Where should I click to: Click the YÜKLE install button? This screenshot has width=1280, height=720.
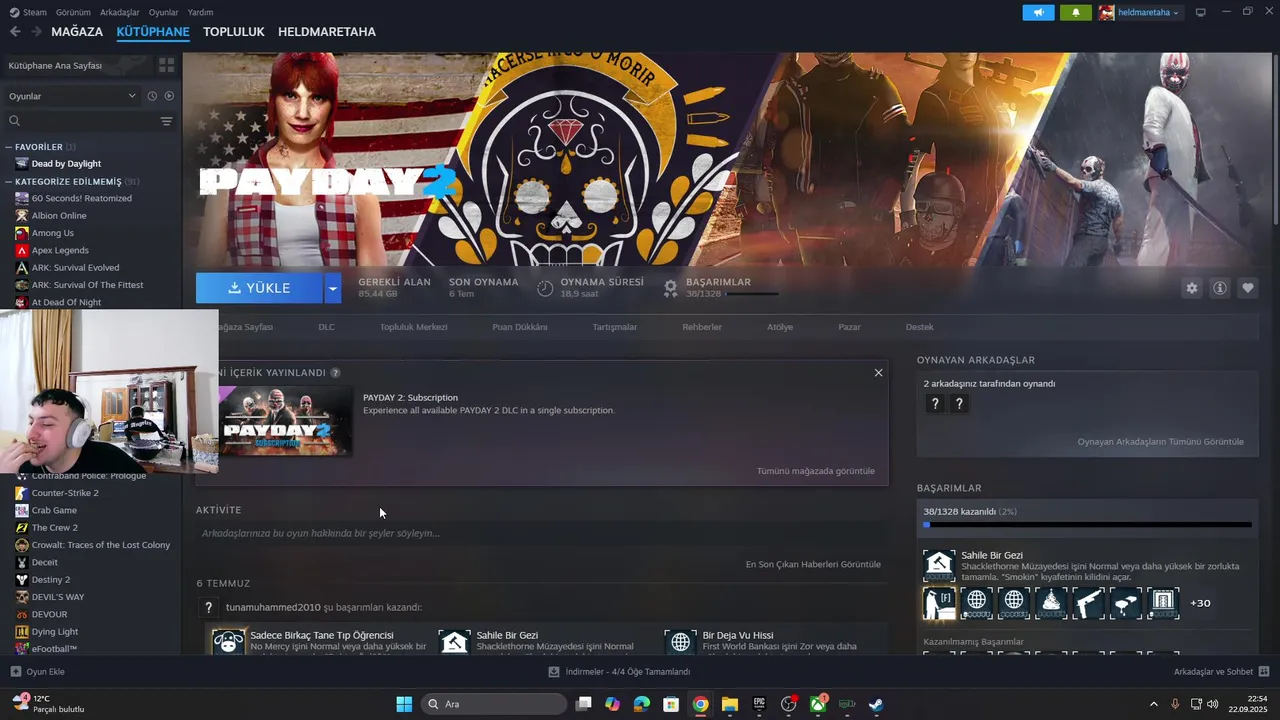(259, 288)
